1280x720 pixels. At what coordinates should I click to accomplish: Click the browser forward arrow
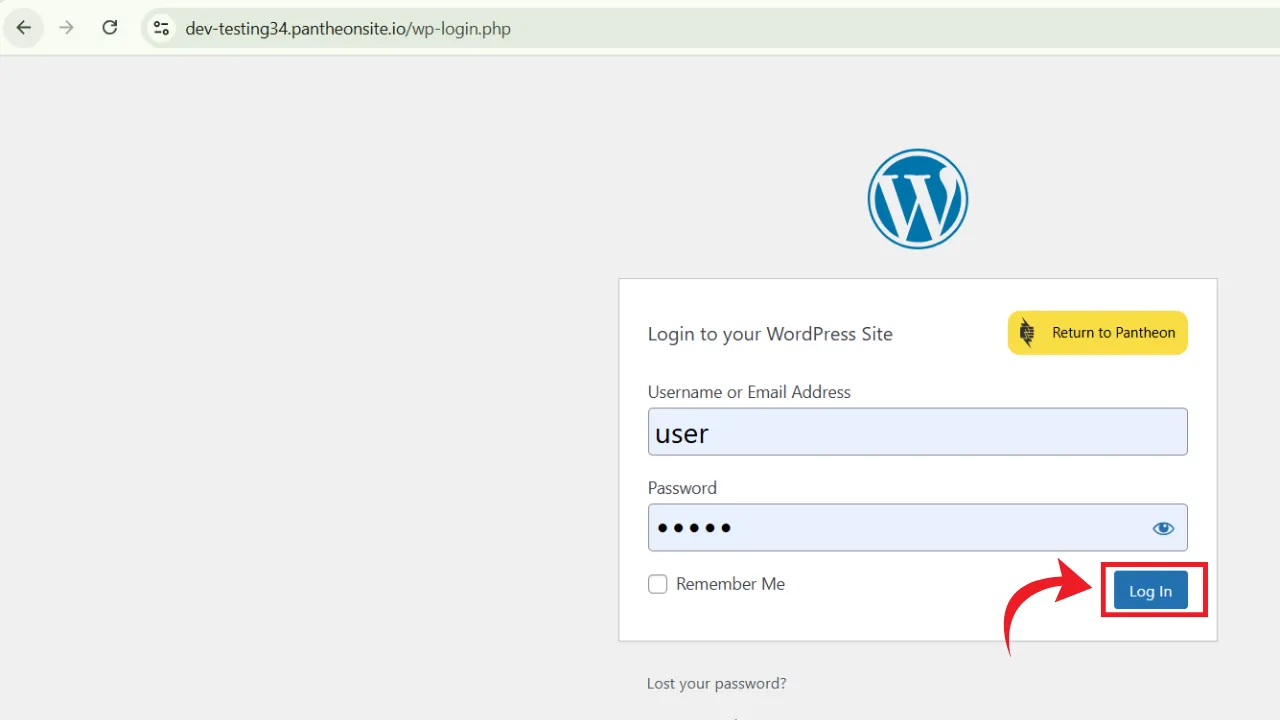point(67,28)
